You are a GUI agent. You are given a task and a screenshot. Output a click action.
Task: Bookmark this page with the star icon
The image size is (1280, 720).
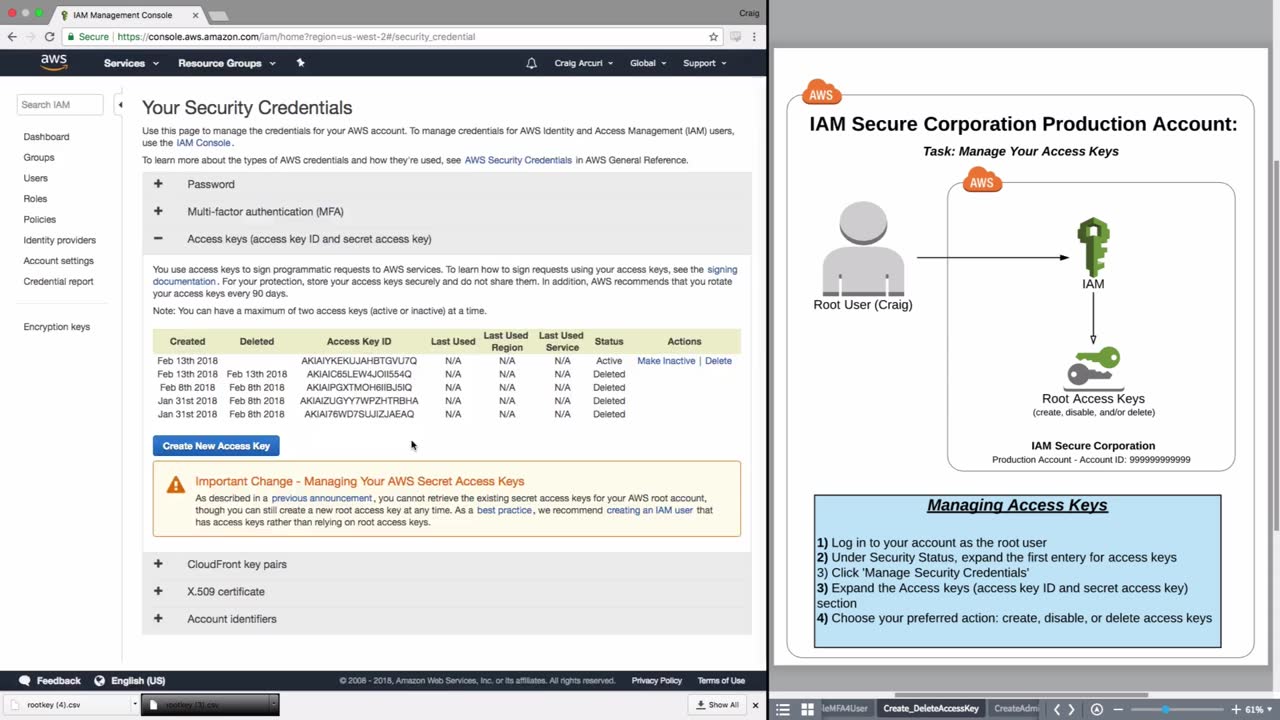[x=713, y=37]
